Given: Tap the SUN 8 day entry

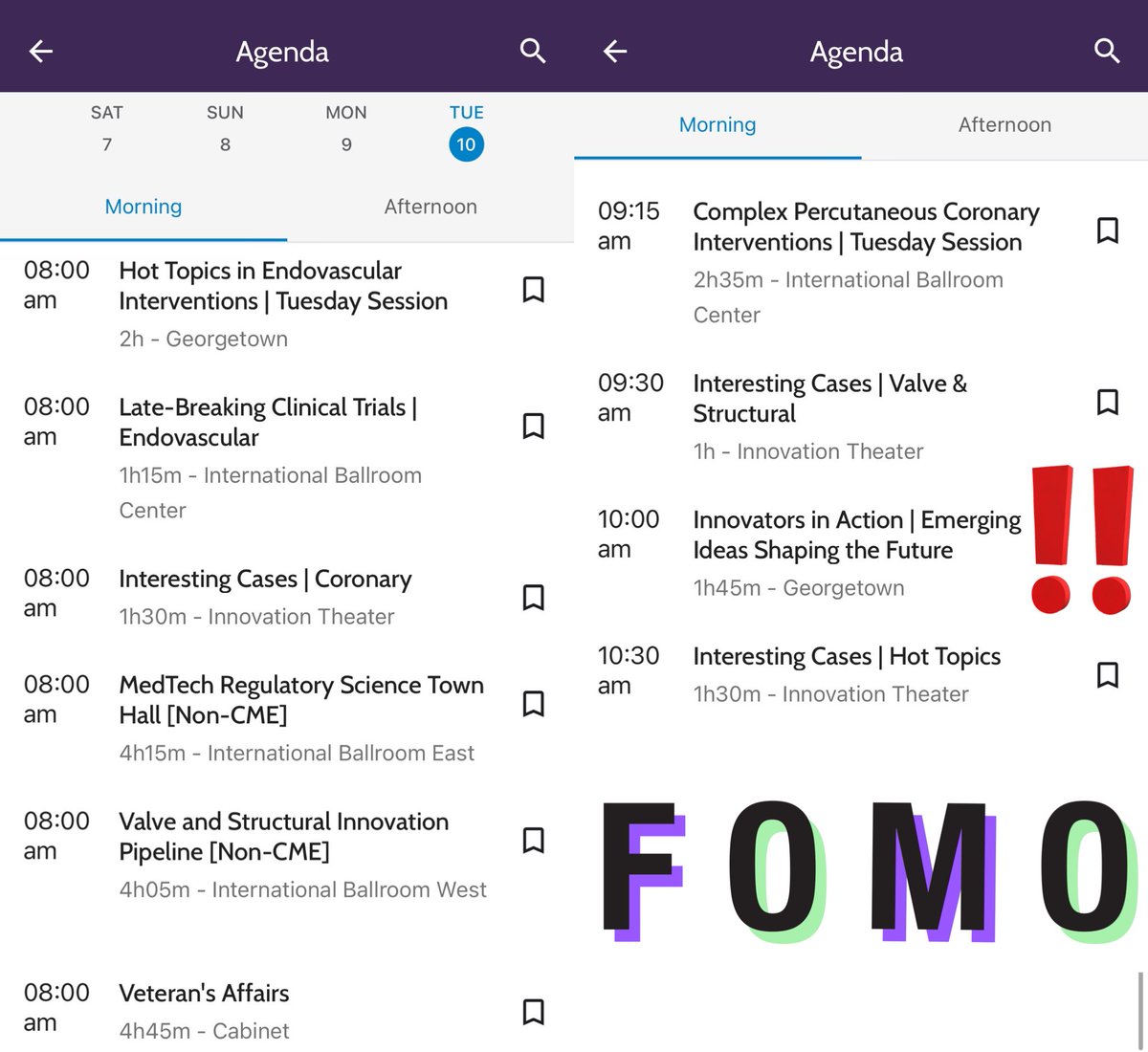Looking at the screenshot, I should (x=225, y=129).
